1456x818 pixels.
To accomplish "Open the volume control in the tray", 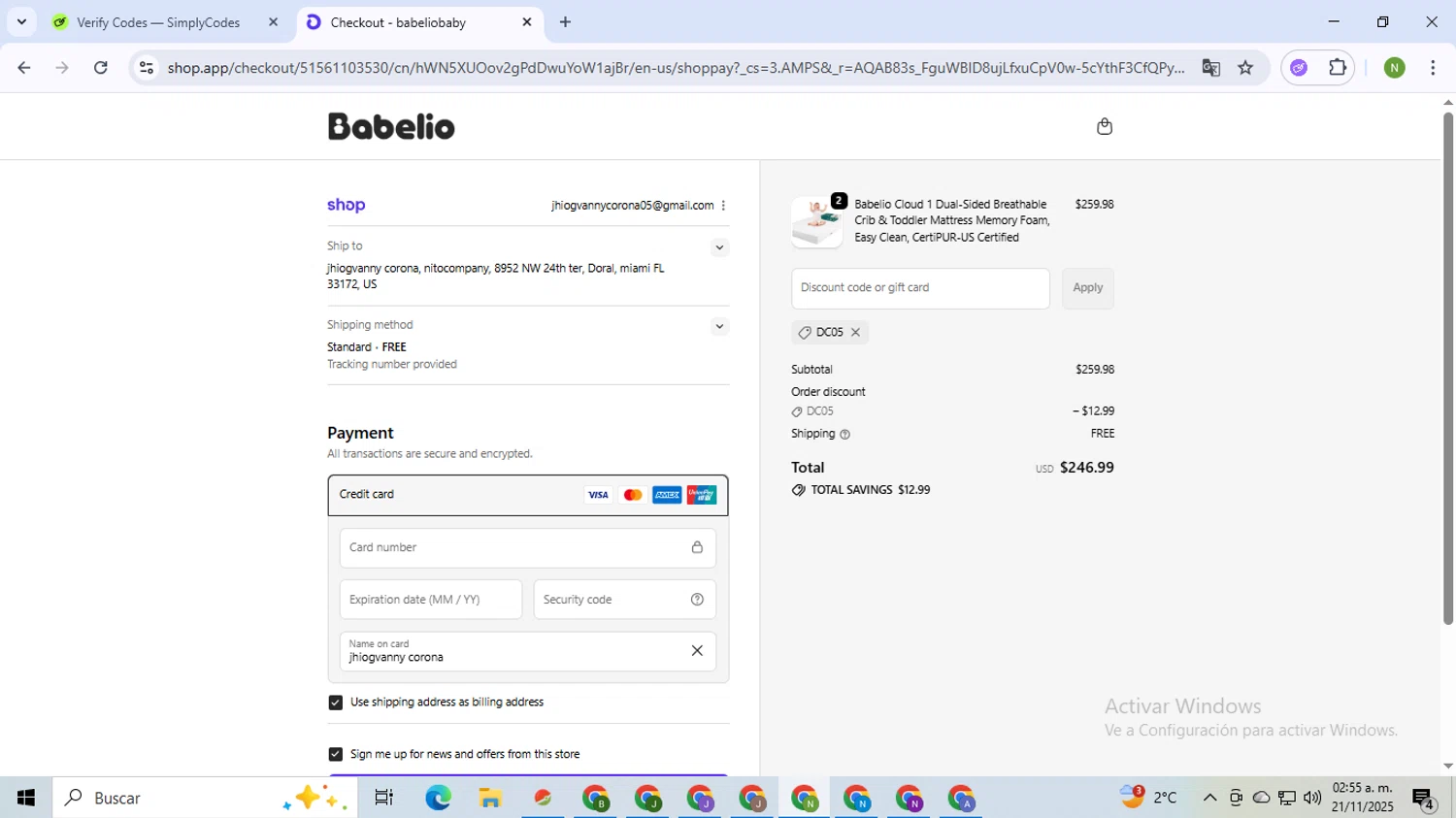I will point(1312,798).
